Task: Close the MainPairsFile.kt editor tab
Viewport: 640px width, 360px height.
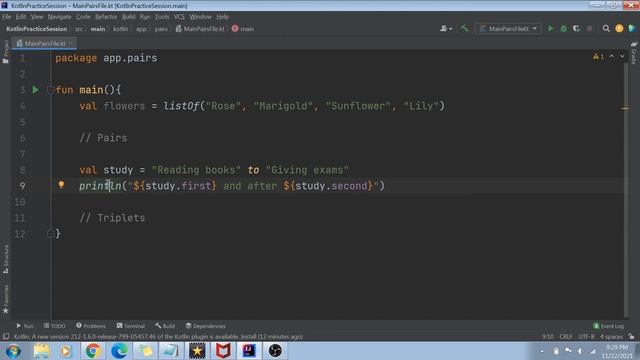Action: click(71, 43)
